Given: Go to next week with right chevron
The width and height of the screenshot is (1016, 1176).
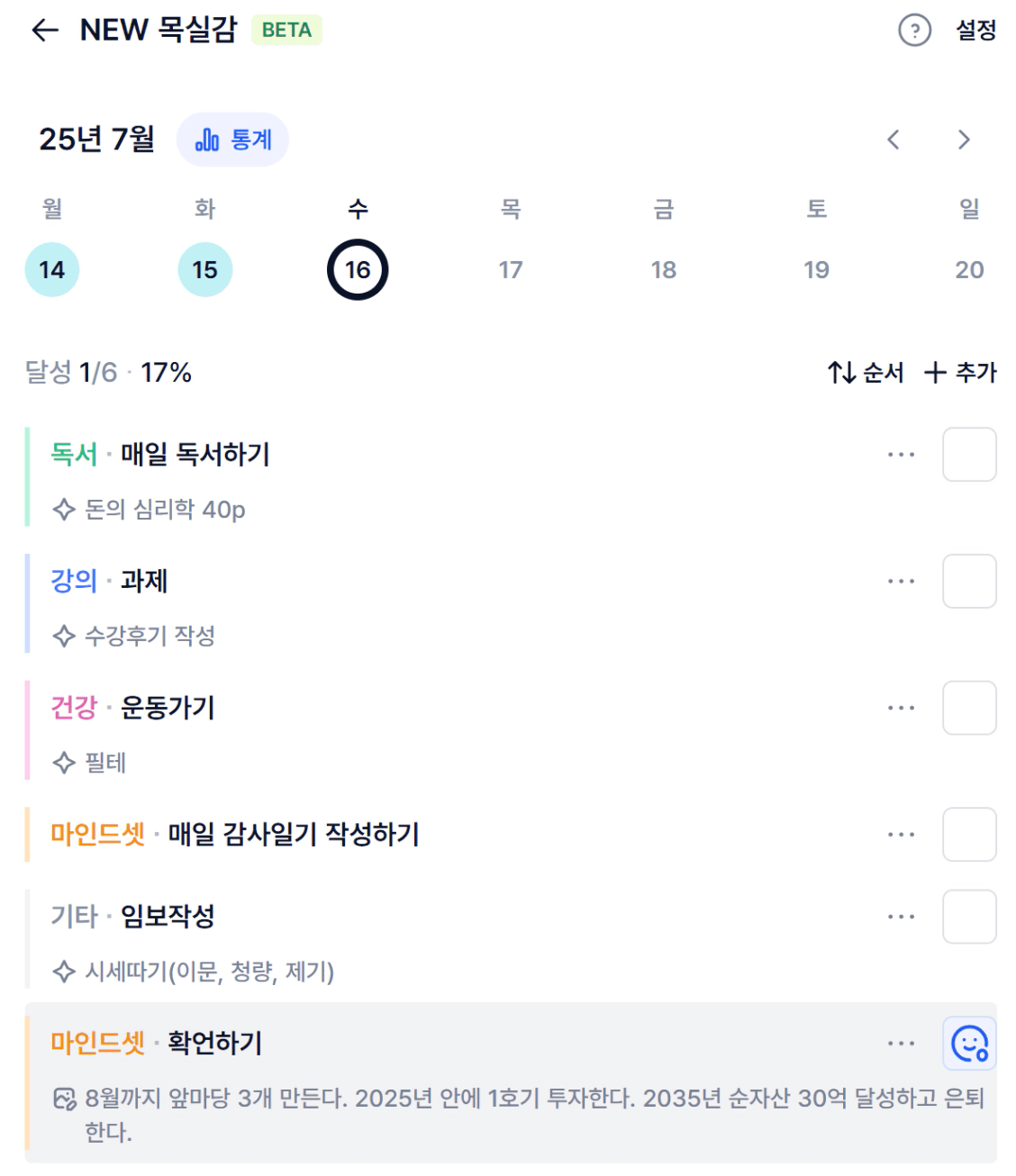Looking at the screenshot, I should pyautogui.click(x=964, y=140).
